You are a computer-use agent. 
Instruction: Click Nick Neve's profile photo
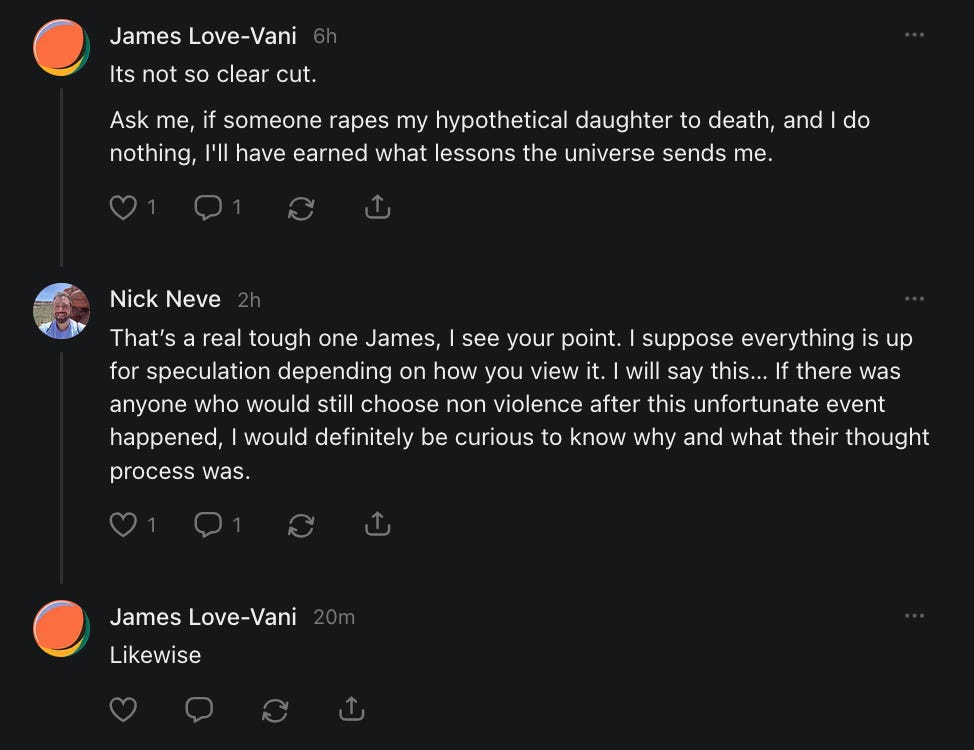[62, 311]
